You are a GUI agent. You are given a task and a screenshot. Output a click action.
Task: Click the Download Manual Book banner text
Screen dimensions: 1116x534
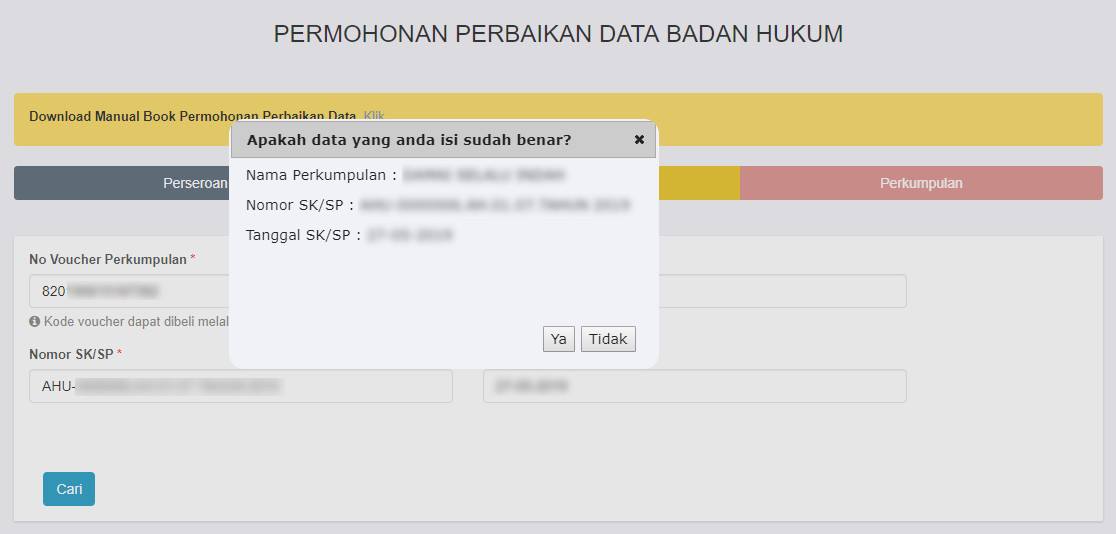pos(192,116)
